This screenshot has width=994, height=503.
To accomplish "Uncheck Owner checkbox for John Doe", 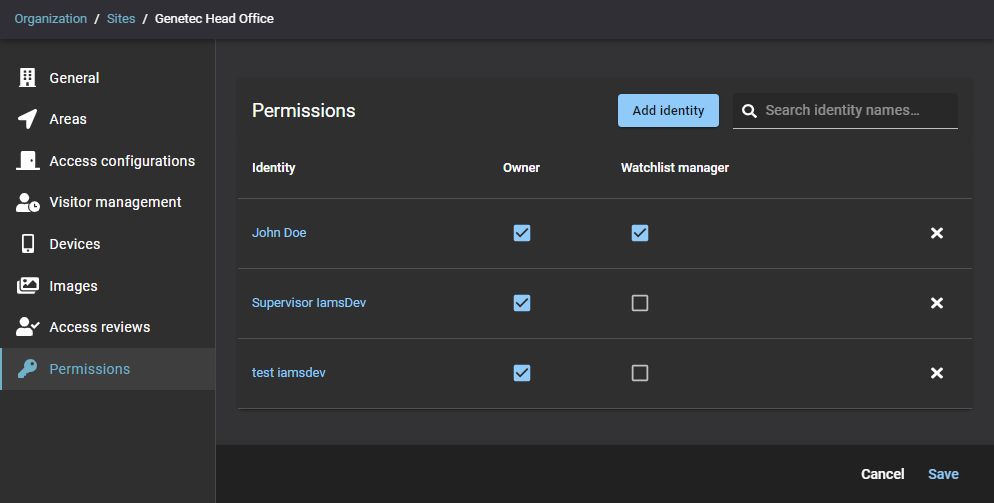I will coord(521,233).
